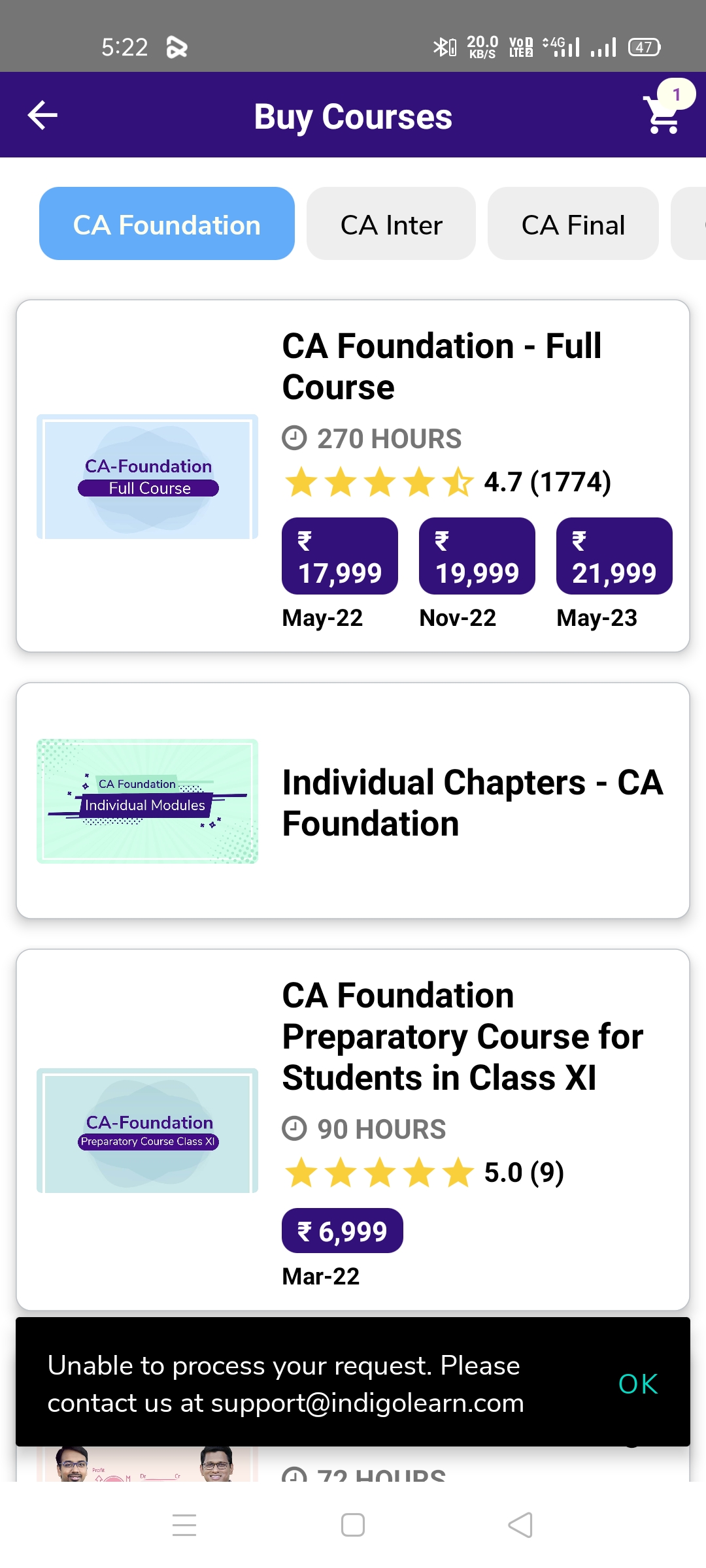Select ₹6,999 Mar-22 price button
Screen dimensions: 706x1568
tap(342, 1231)
